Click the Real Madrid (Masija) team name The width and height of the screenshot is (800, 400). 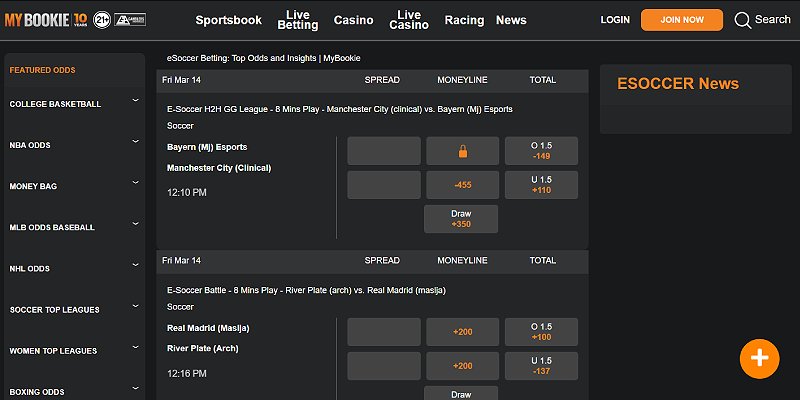pos(208,328)
